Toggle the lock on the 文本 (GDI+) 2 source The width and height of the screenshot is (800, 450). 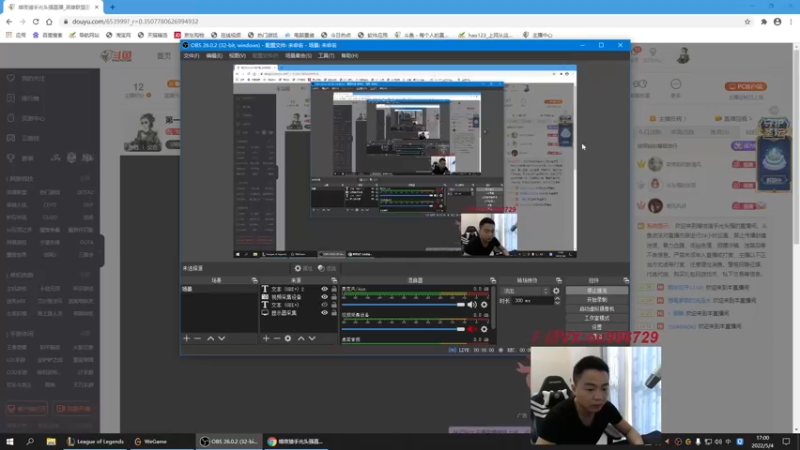(334, 289)
